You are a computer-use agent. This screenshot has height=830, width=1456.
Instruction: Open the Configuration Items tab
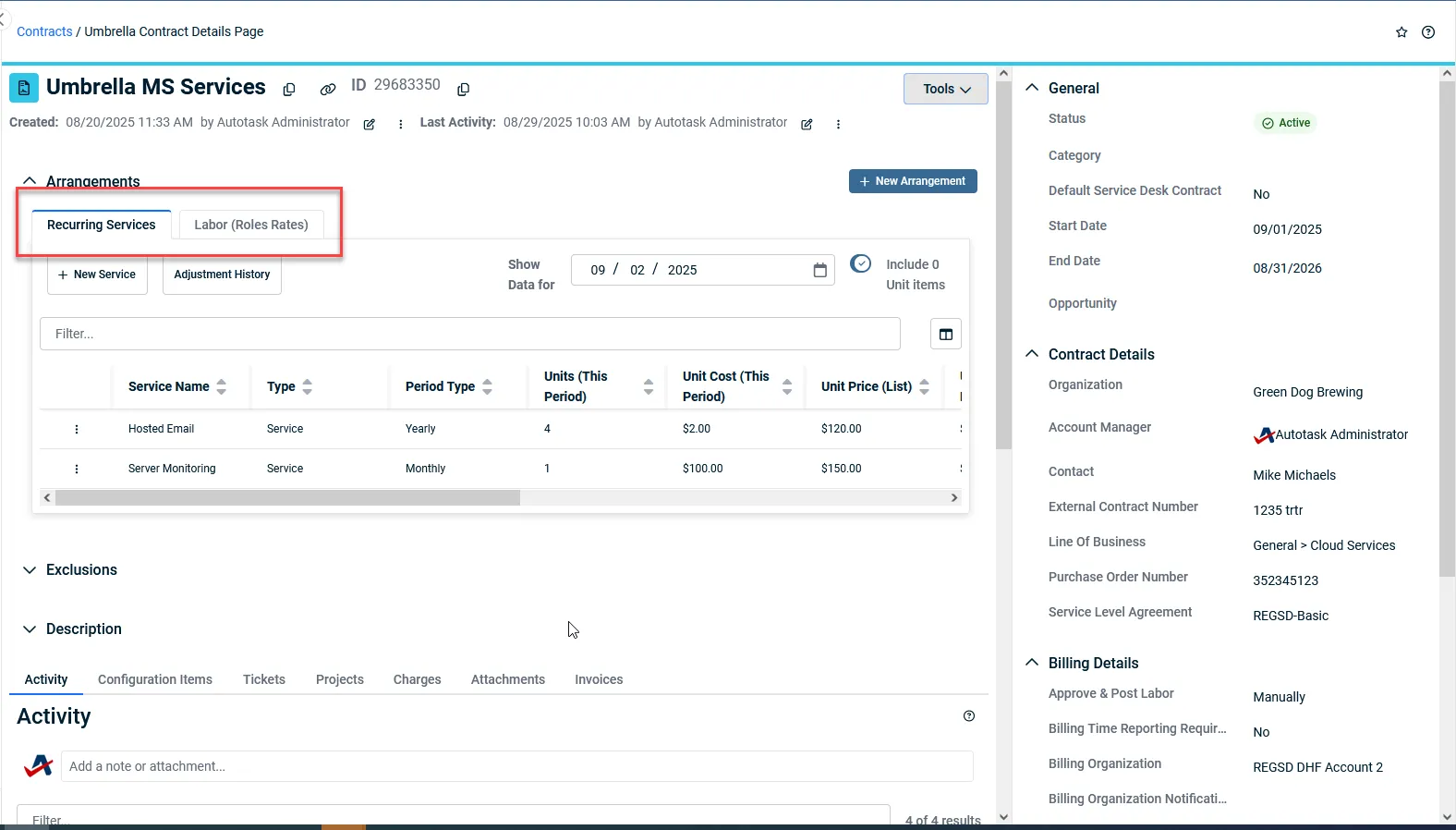point(155,679)
